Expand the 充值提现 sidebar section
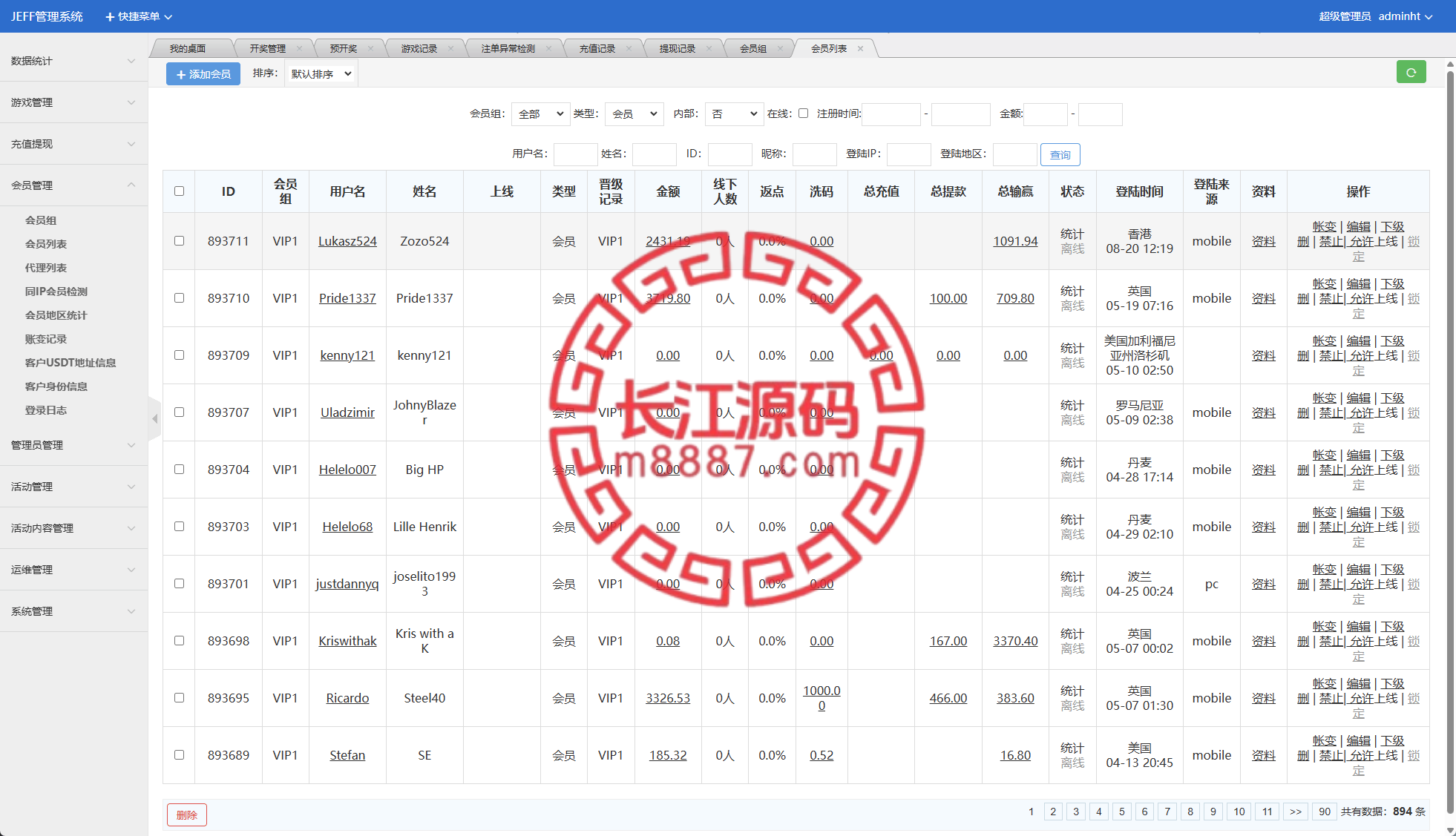 (73, 144)
